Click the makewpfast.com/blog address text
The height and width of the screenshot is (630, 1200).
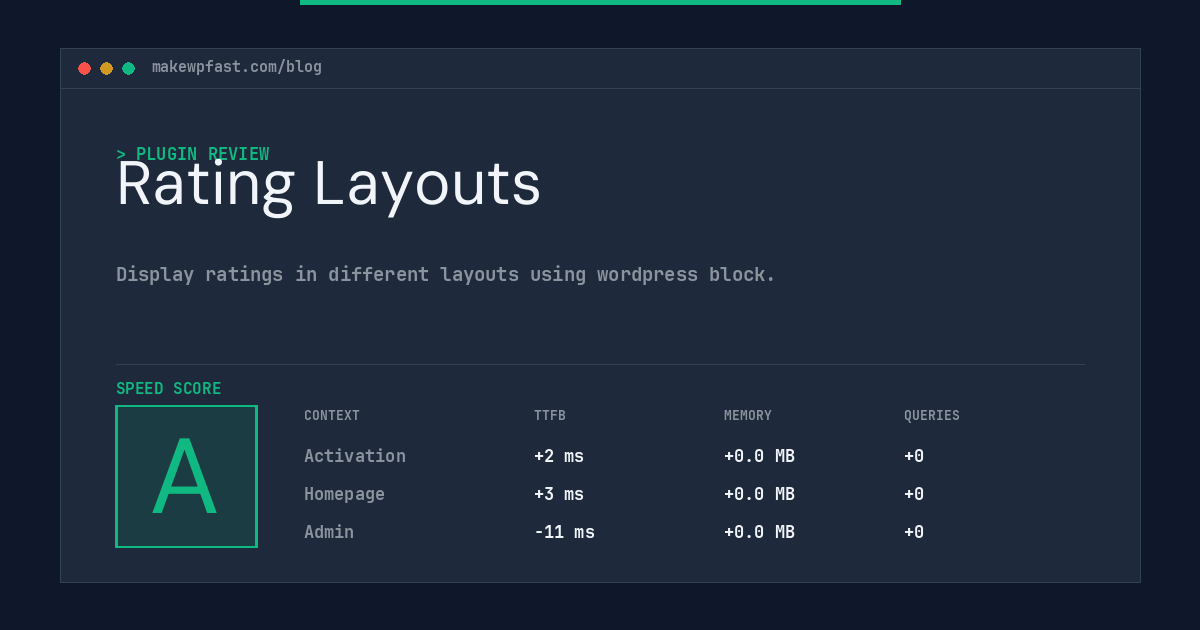237,67
